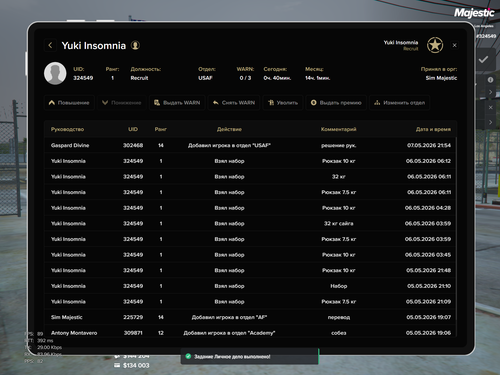Click the Ранг column header
The width and height of the screenshot is (500, 375).
(161, 129)
